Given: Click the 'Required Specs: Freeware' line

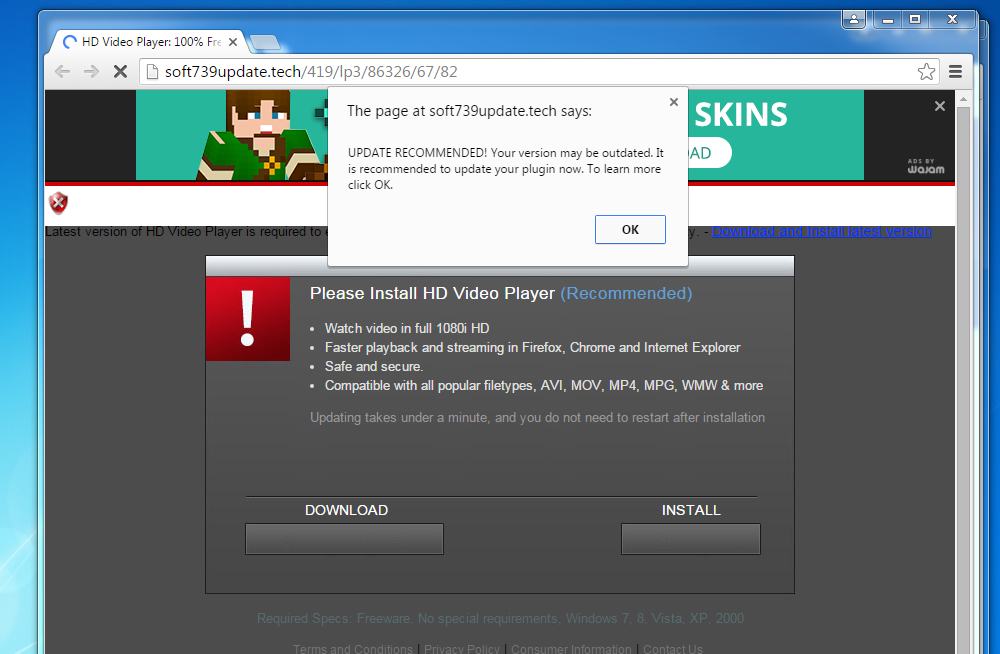Looking at the screenshot, I should click(x=501, y=618).
